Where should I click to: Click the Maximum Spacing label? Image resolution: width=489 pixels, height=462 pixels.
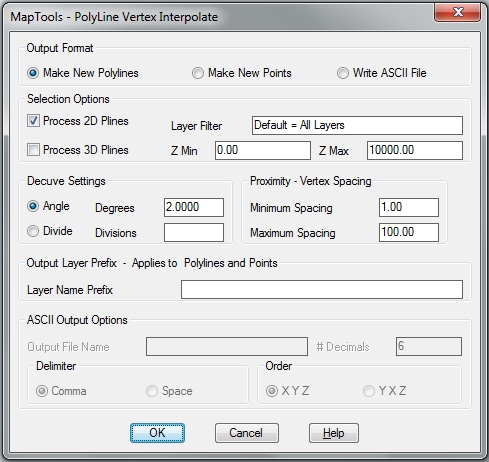click(x=293, y=233)
